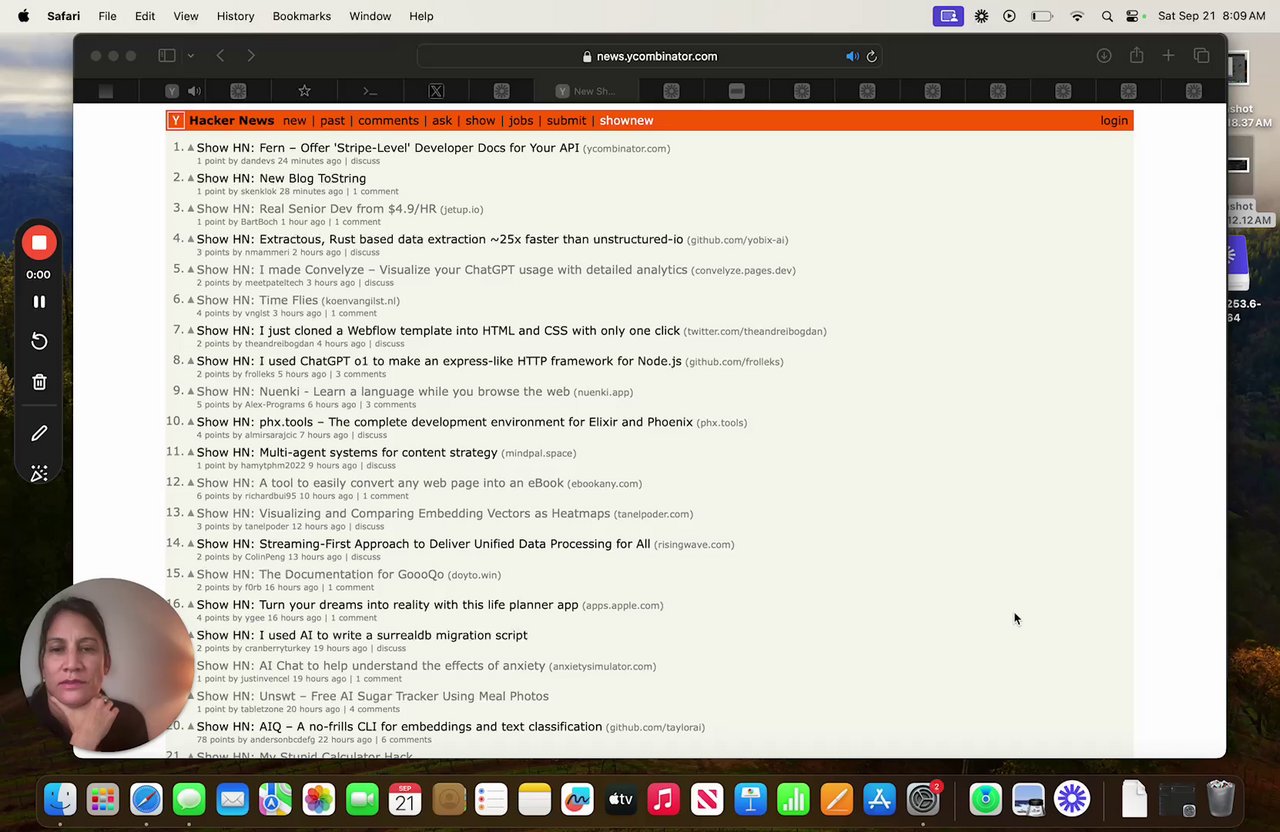This screenshot has width=1280, height=832.
Task: Delete the recording with the trash icon
Action: coord(39,382)
